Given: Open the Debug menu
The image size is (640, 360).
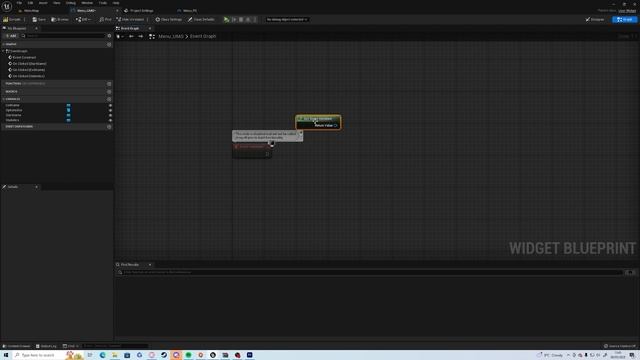Looking at the screenshot, I should (x=71, y=3).
